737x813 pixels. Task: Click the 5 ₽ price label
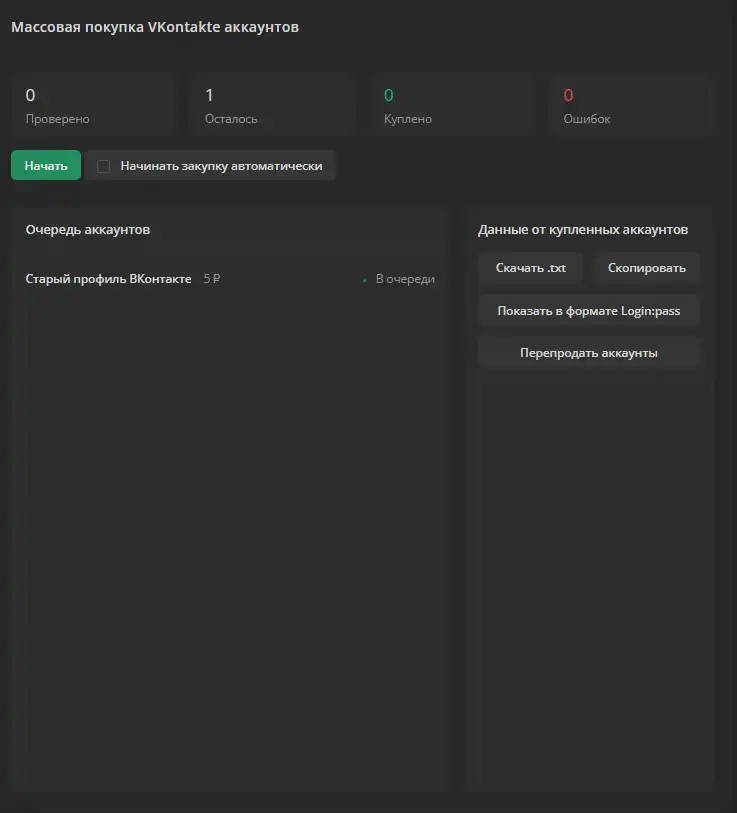tap(212, 279)
